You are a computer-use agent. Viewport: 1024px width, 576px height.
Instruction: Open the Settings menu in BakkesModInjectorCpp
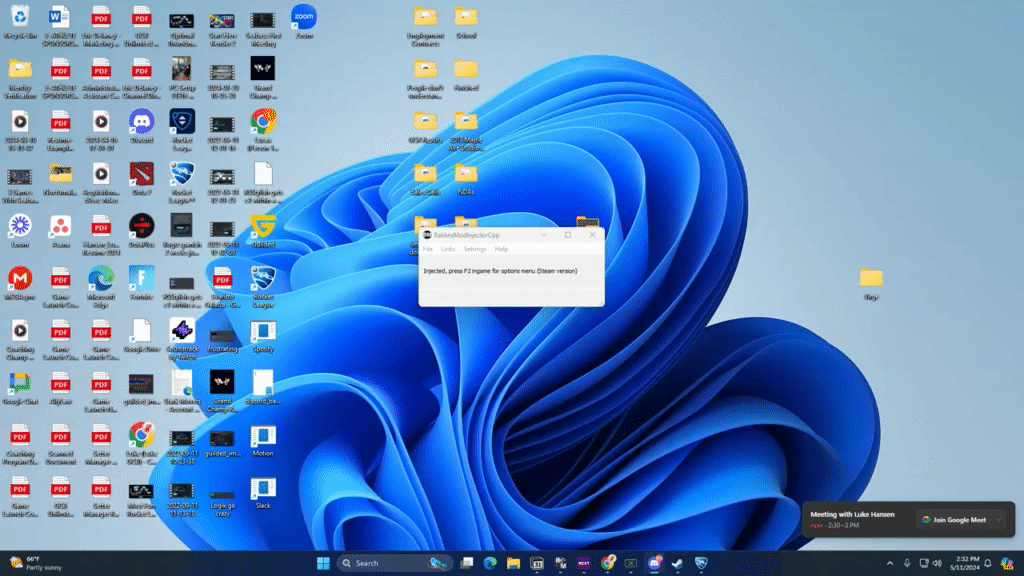[475, 249]
